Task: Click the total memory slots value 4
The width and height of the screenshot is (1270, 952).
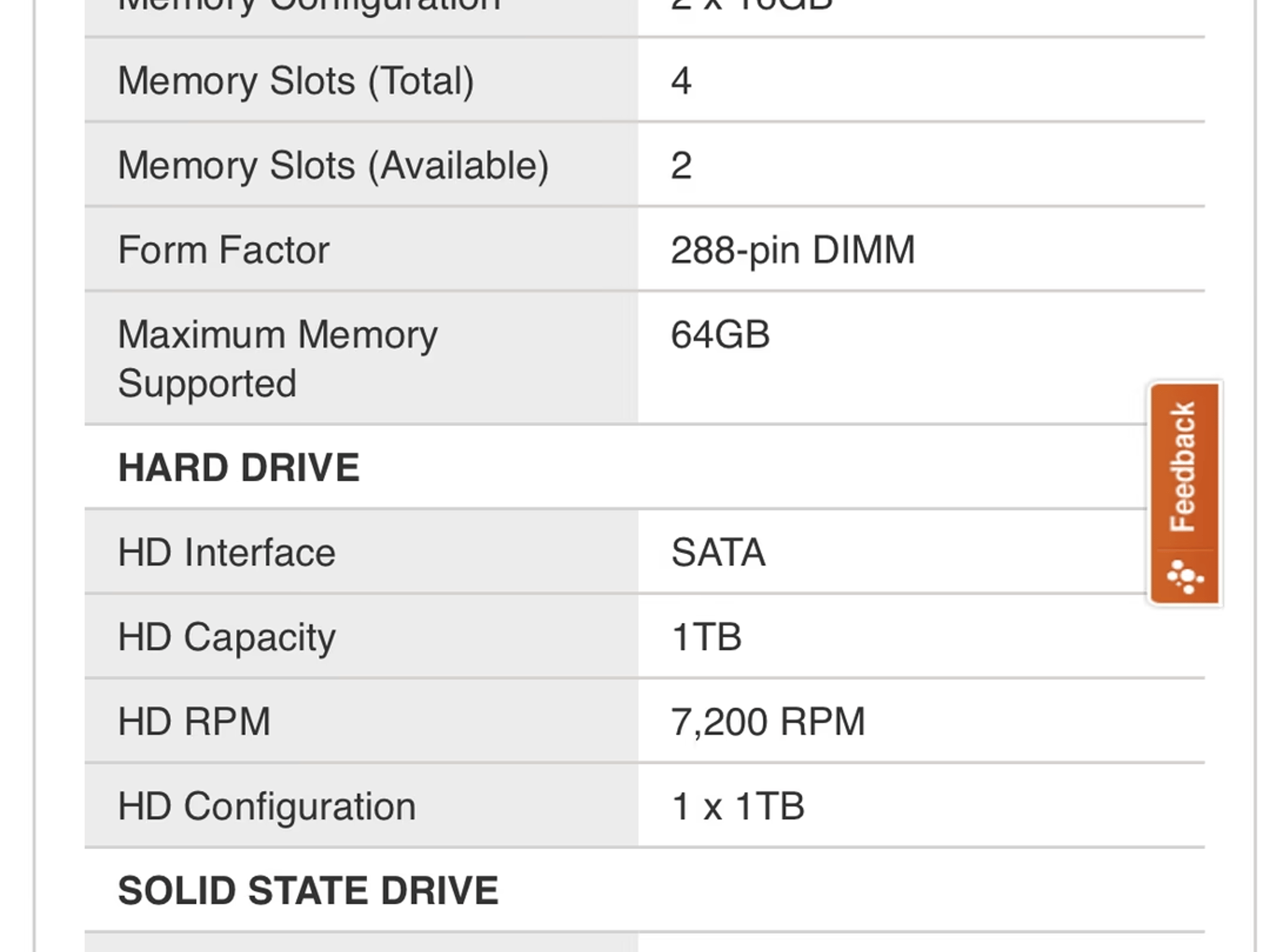Action: pyautogui.click(x=681, y=81)
